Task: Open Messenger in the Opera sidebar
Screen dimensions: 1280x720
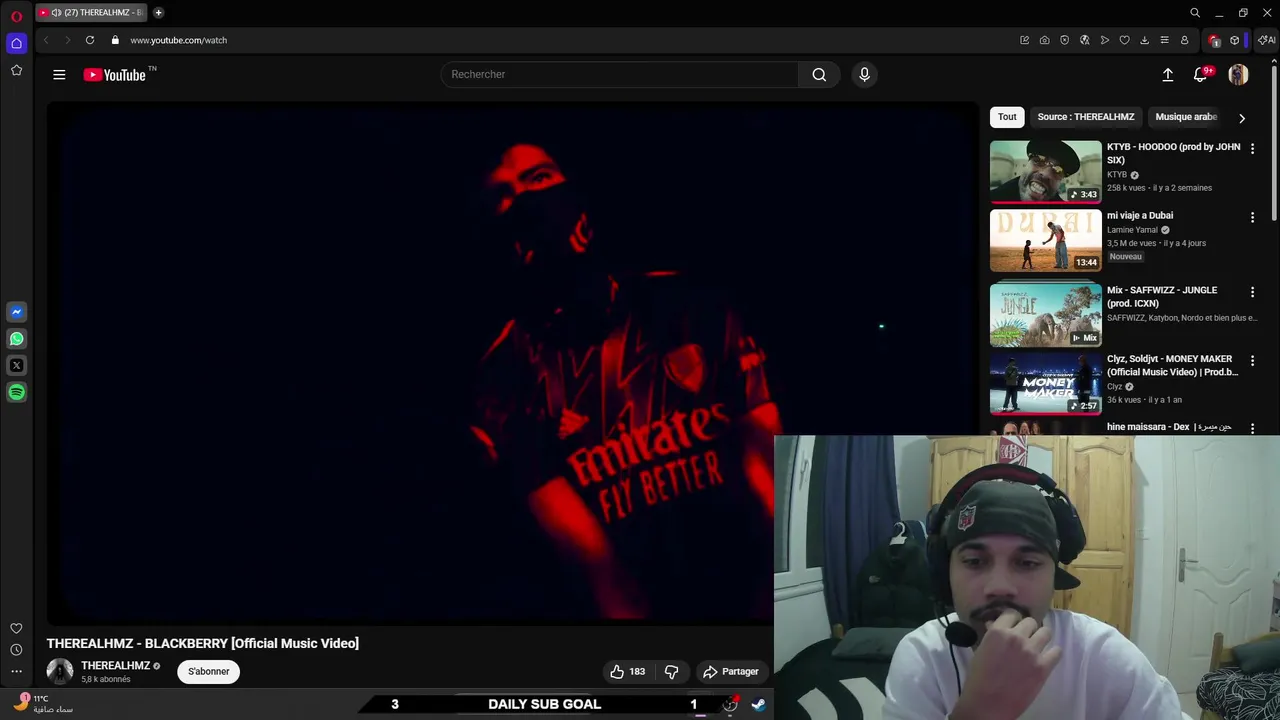Action: point(16,312)
